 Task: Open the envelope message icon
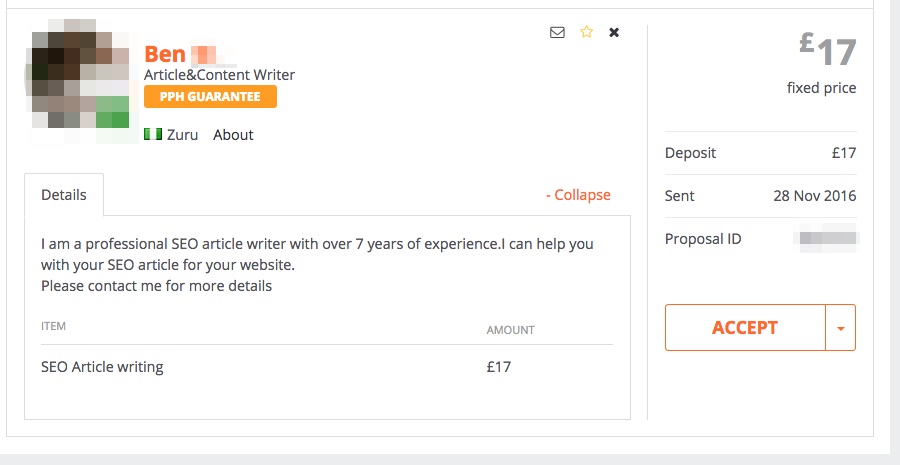pos(557,32)
